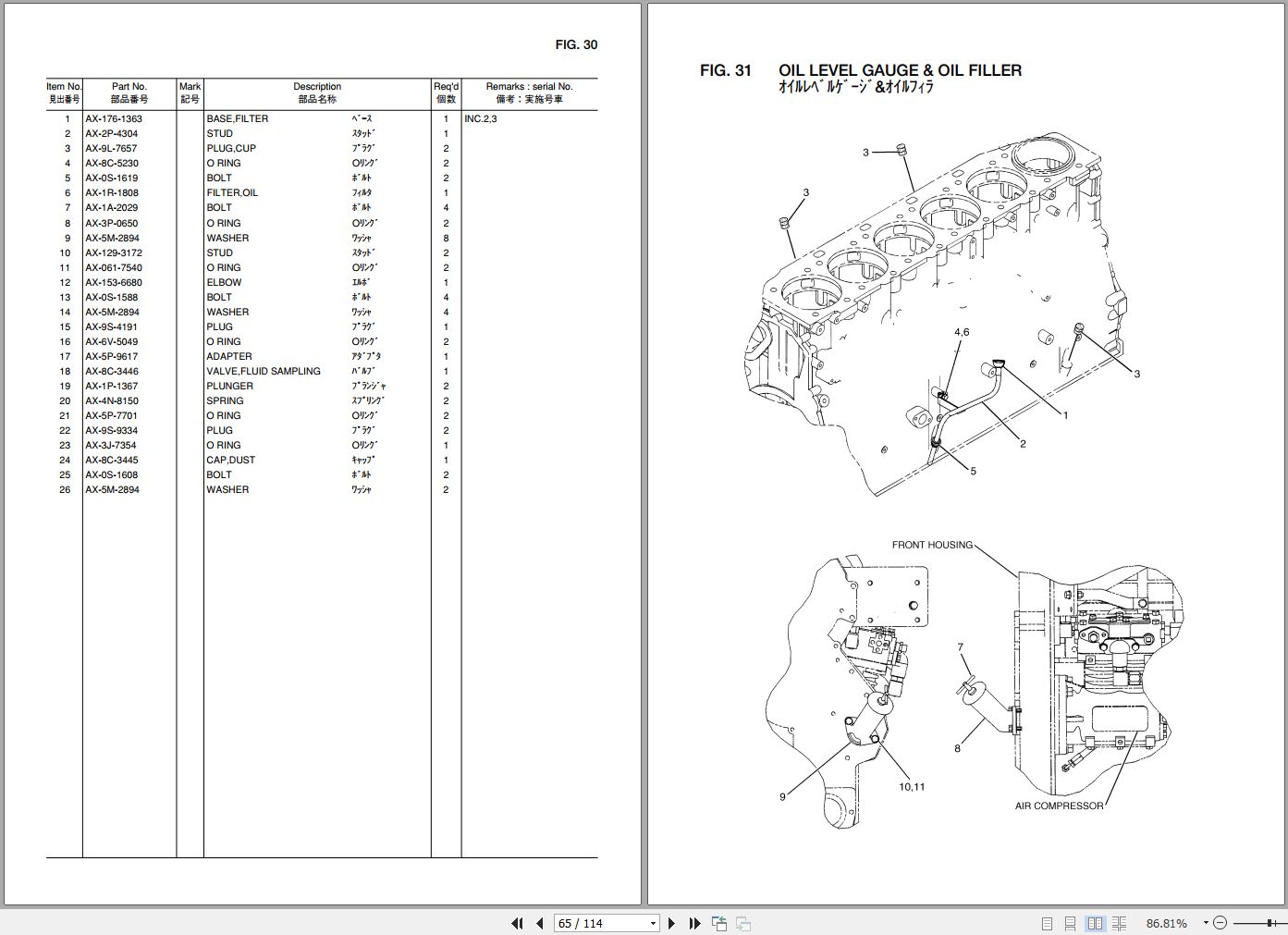The width and height of the screenshot is (1288, 935).
Task: Click the 86.81% zoom value
Action: pos(1167,923)
